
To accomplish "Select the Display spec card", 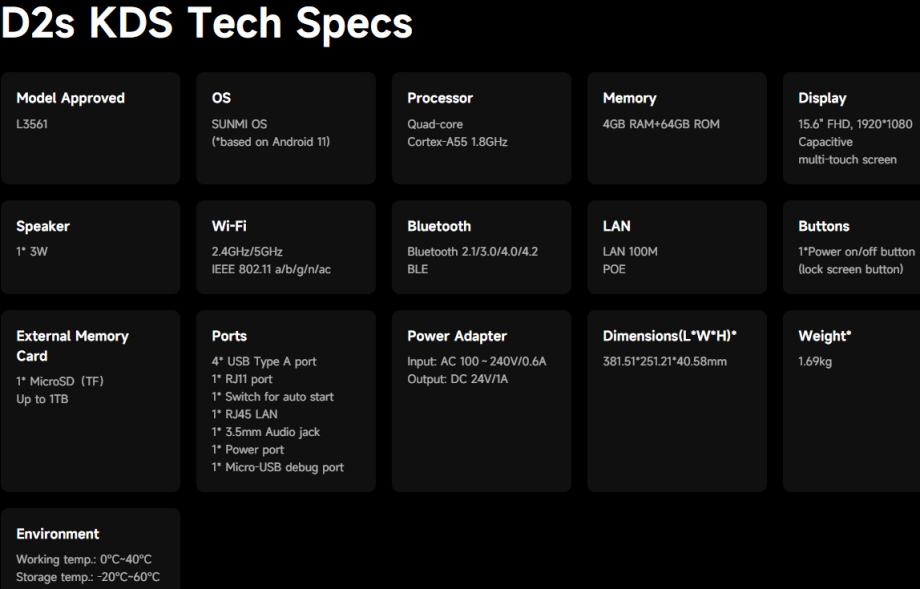I will [850, 127].
